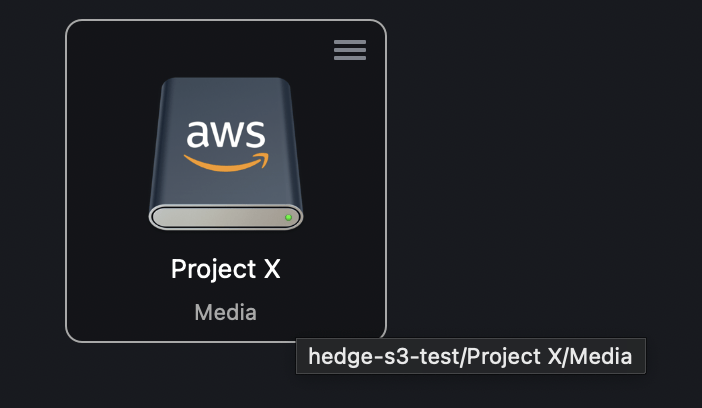Open the hamburger menu on Project X card
The width and height of the screenshot is (702, 408).
tap(350, 50)
